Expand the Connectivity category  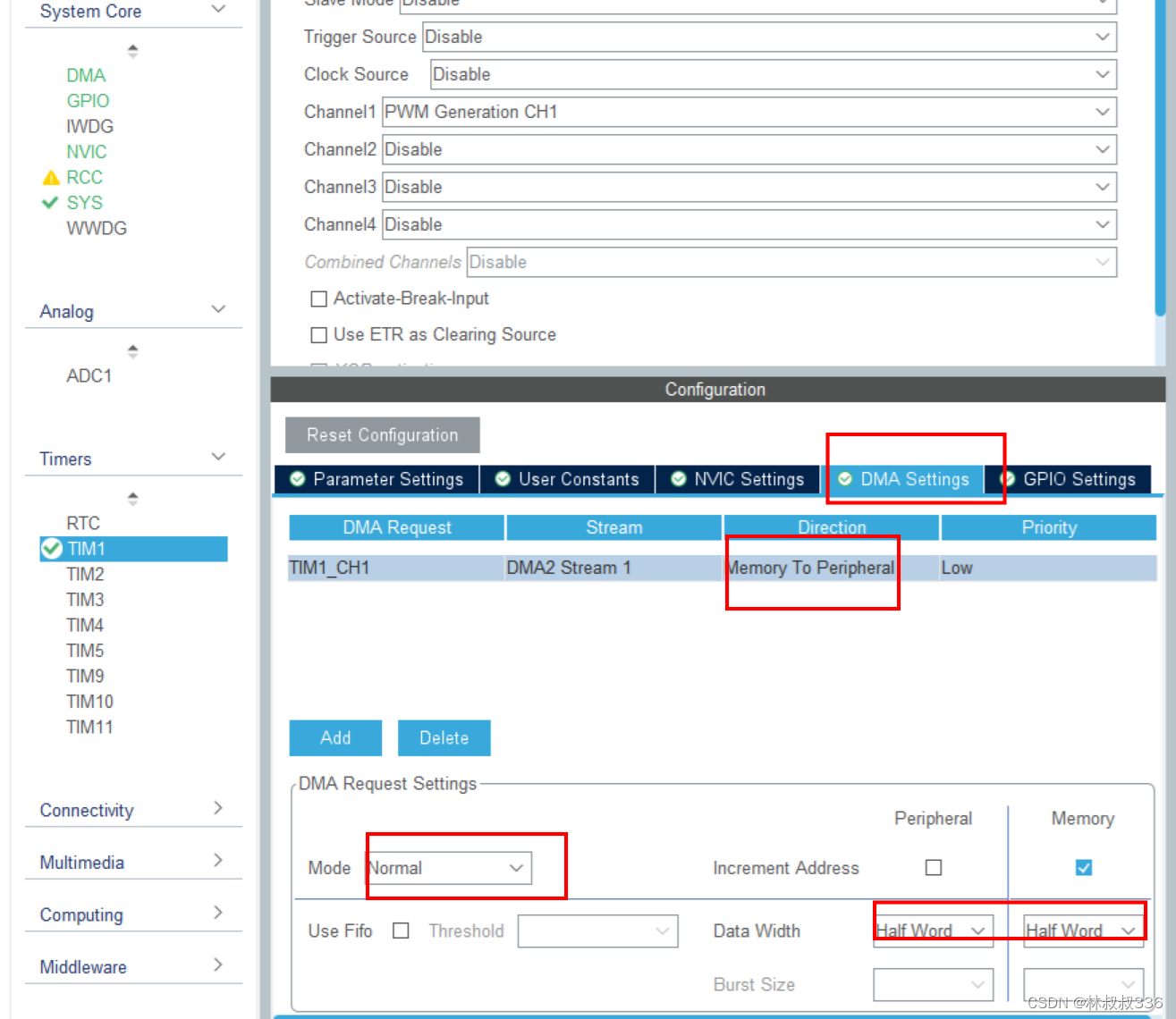218,808
